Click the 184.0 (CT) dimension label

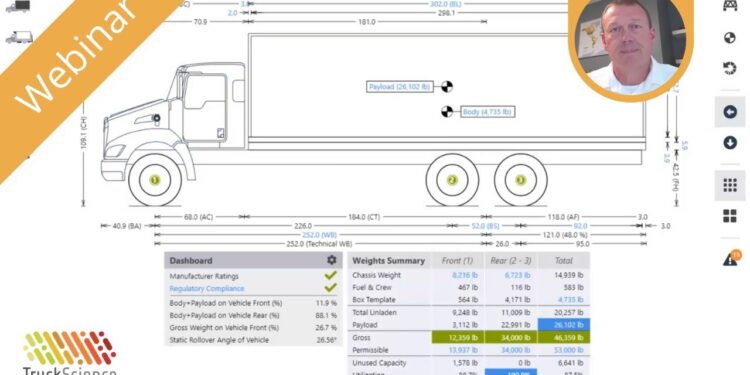(x=364, y=217)
